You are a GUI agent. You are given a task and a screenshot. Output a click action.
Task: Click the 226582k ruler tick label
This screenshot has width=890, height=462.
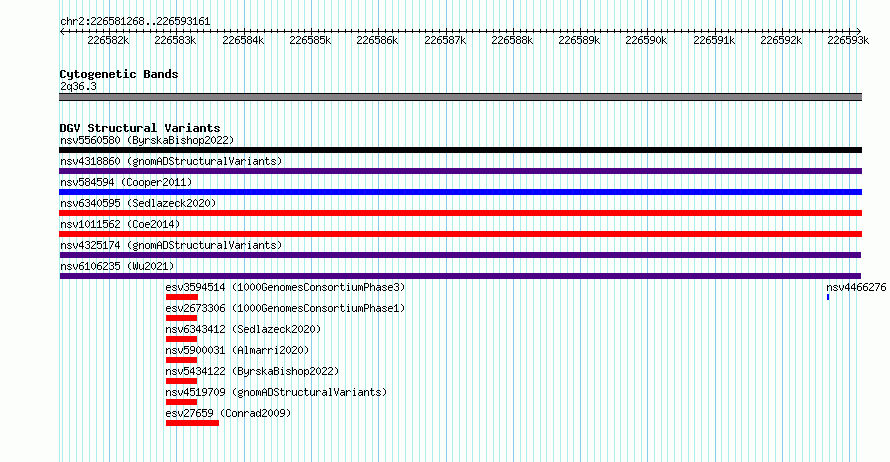point(108,40)
